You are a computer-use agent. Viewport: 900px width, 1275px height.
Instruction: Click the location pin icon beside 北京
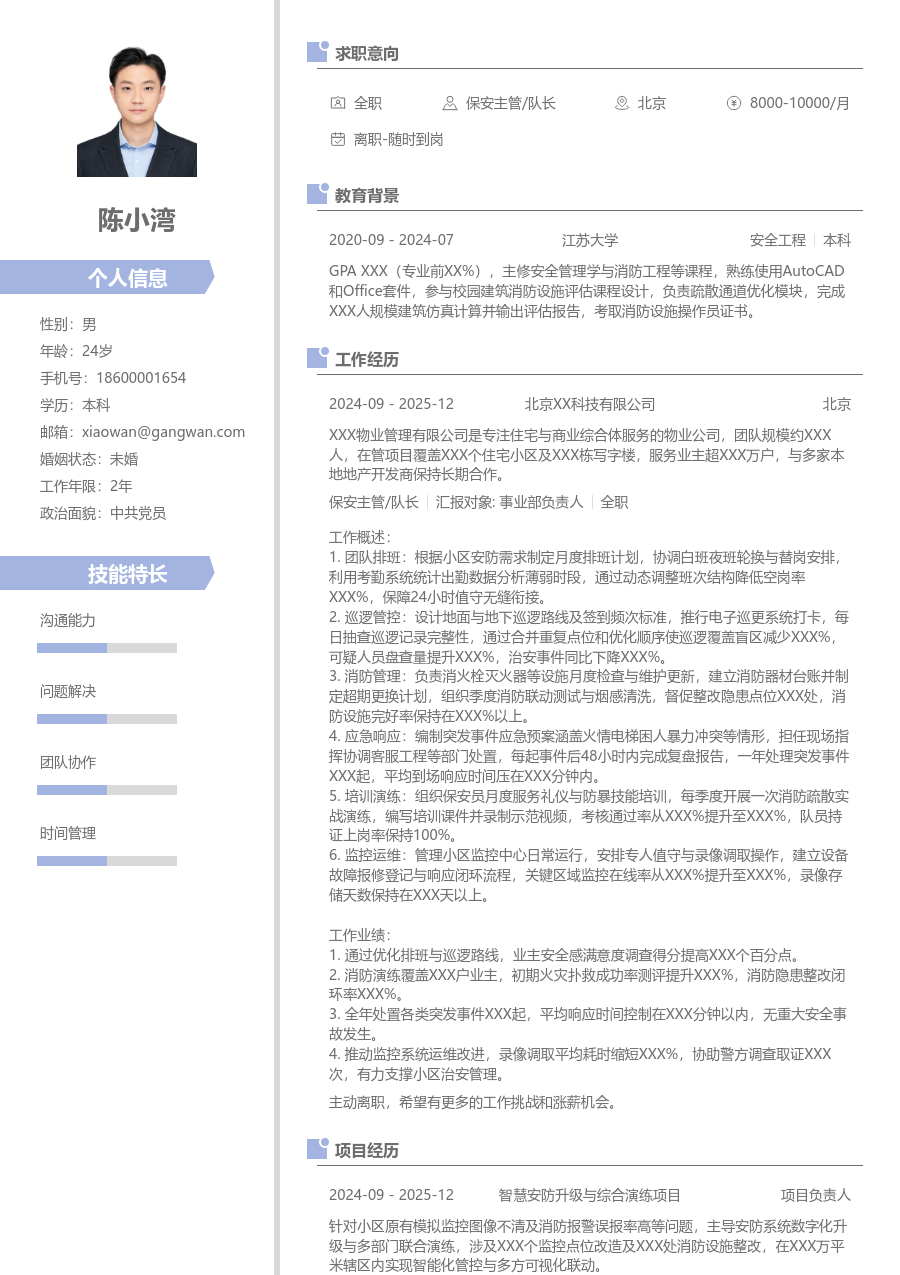(621, 103)
